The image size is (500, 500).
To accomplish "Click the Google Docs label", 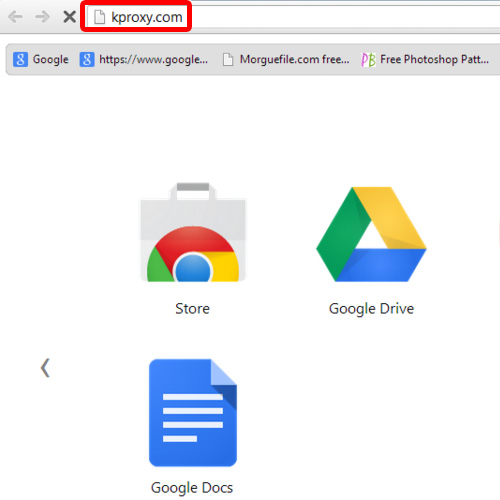I will tap(192, 488).
